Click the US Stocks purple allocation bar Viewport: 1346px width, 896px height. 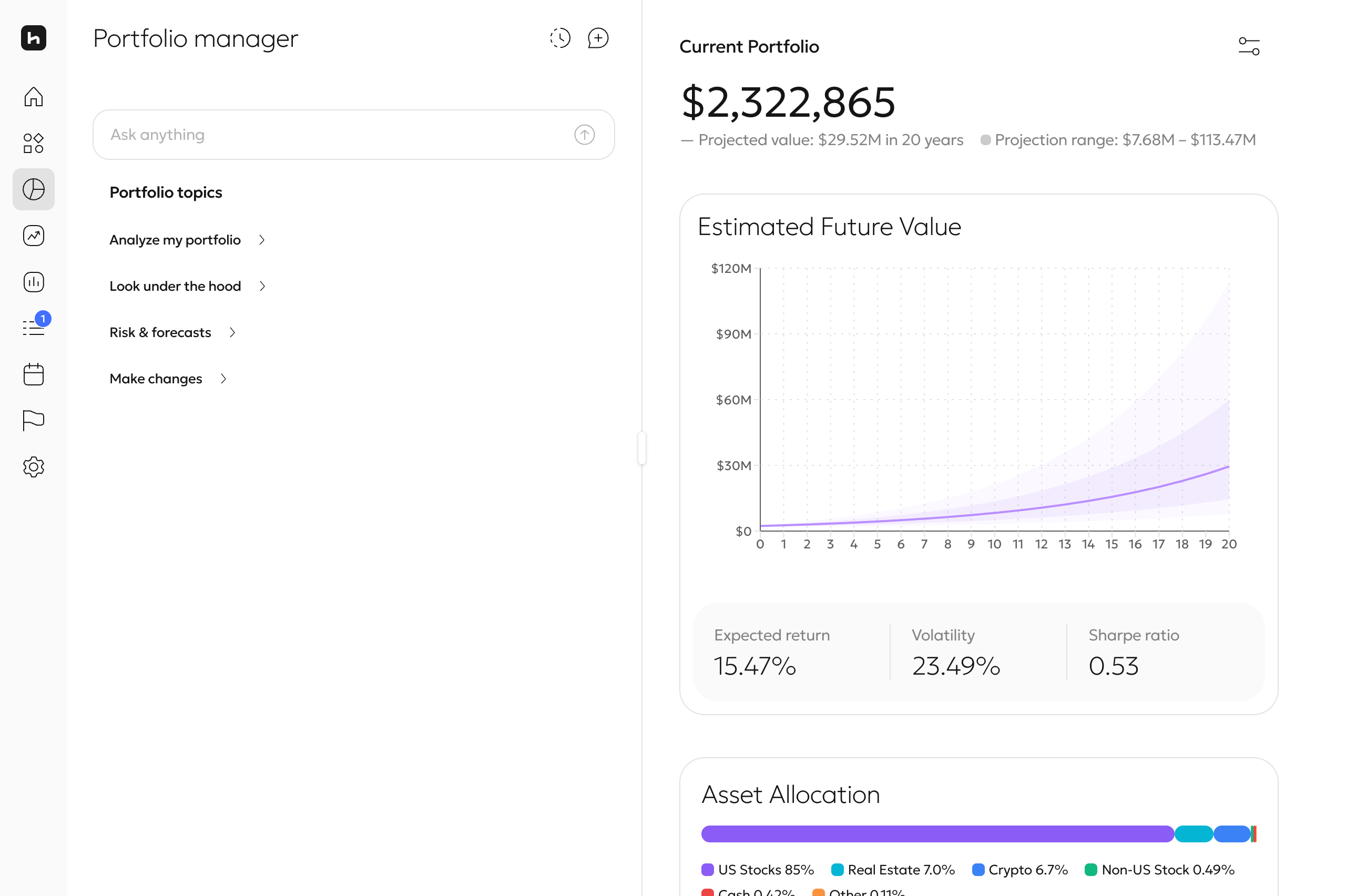click(x=937, y=834)
